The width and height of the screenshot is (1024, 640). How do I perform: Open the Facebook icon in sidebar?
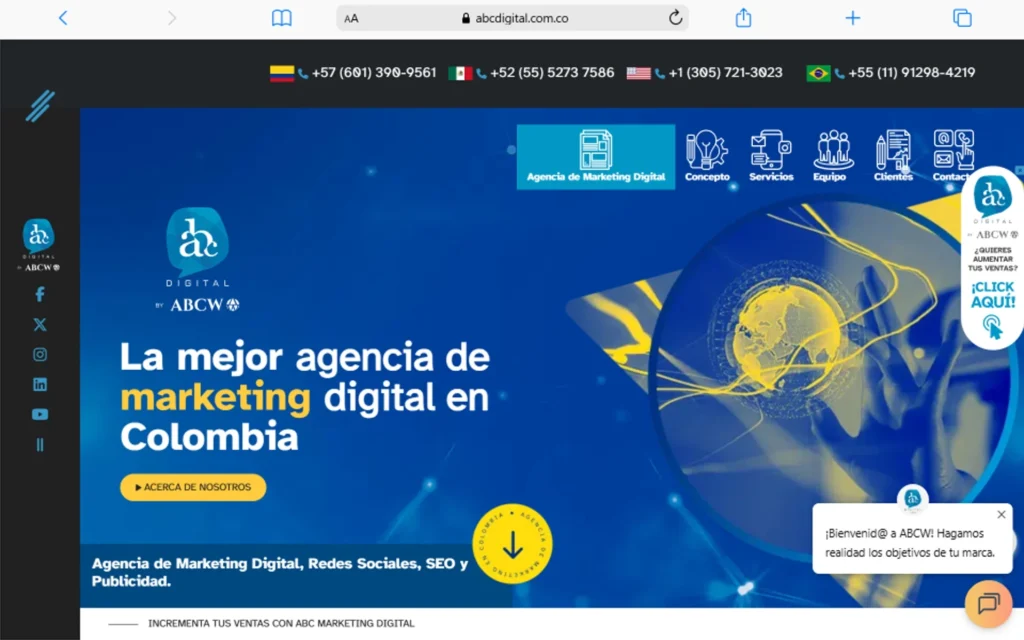coord(40,295)
